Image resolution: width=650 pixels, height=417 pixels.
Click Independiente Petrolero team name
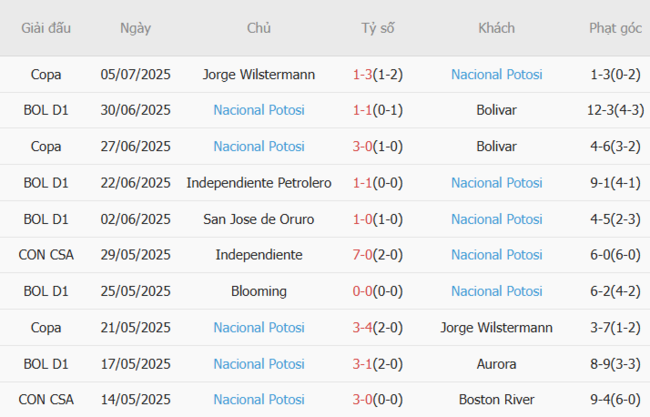click(259, 182)
